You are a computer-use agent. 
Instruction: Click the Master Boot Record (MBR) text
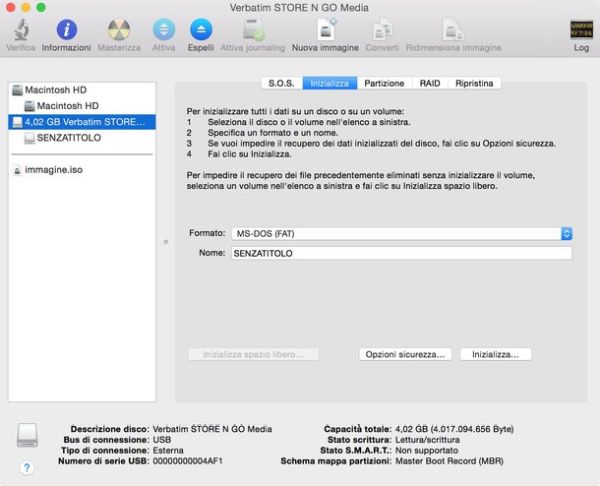point(449,461)
